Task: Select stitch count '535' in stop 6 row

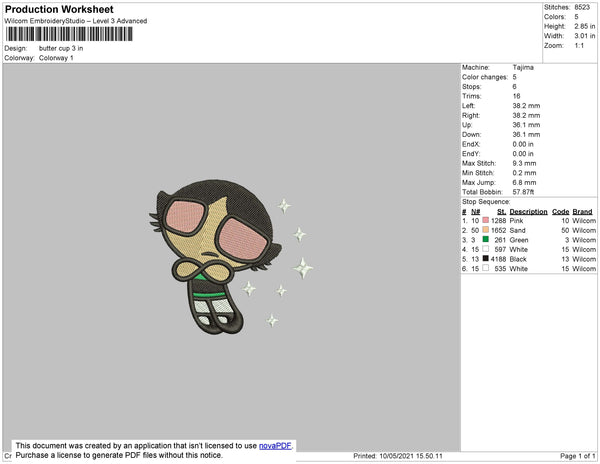Action: point(501,269)
